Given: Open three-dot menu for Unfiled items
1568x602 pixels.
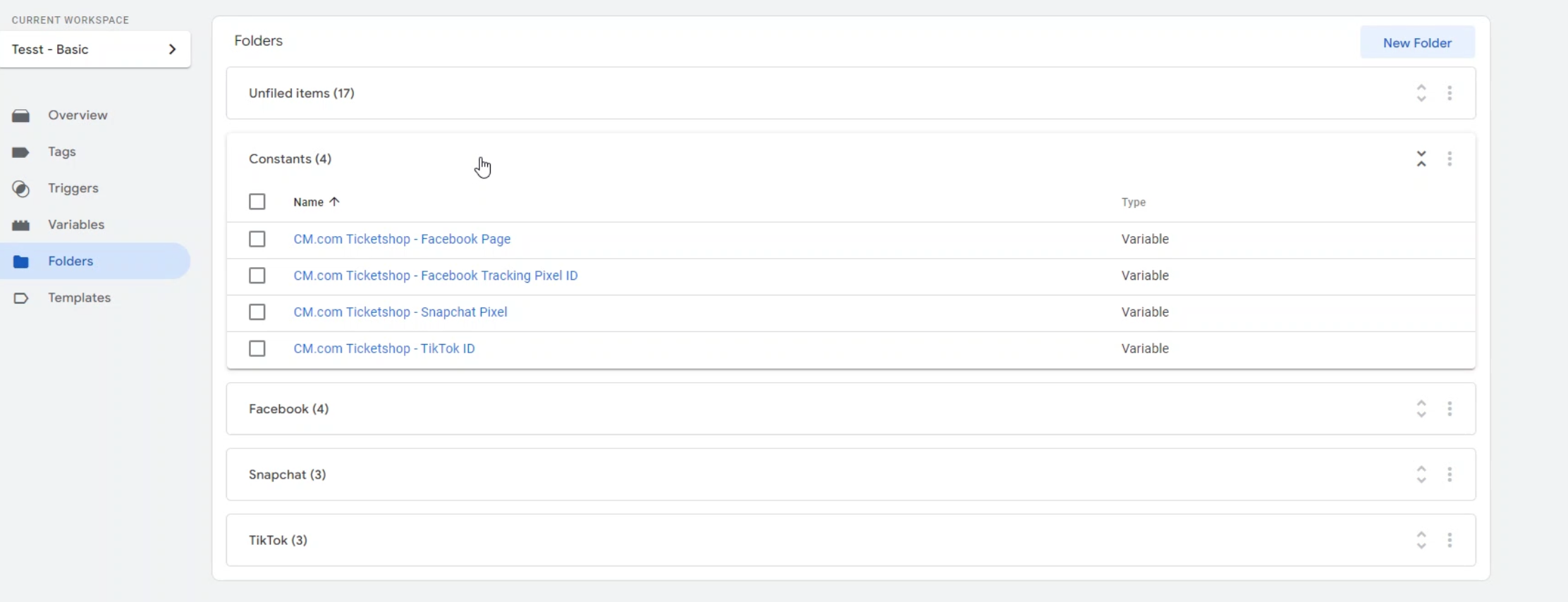Looking at the screenshot, I should click(1450, 93).
